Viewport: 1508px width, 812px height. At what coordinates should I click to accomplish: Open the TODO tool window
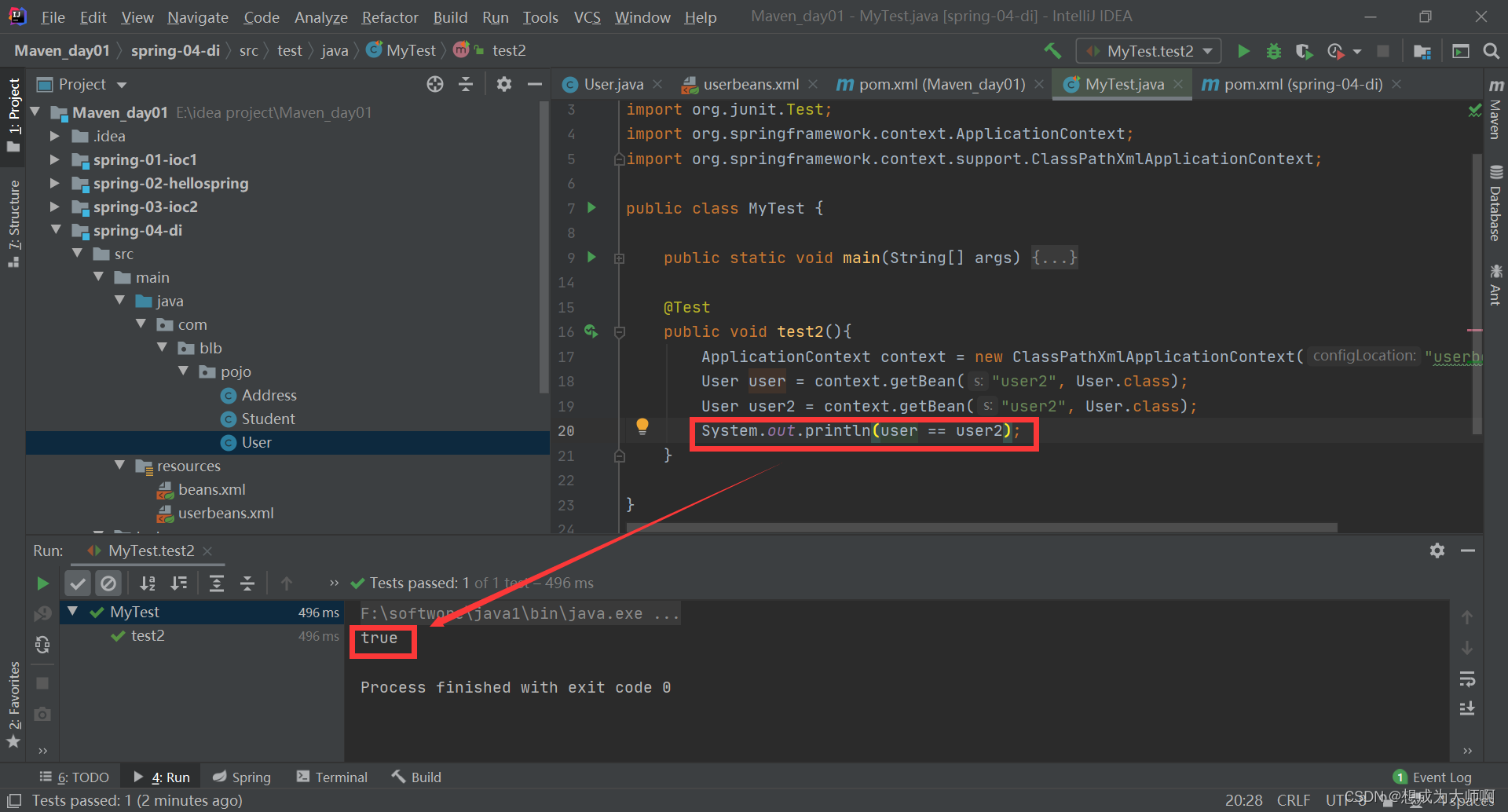[75, 777]
